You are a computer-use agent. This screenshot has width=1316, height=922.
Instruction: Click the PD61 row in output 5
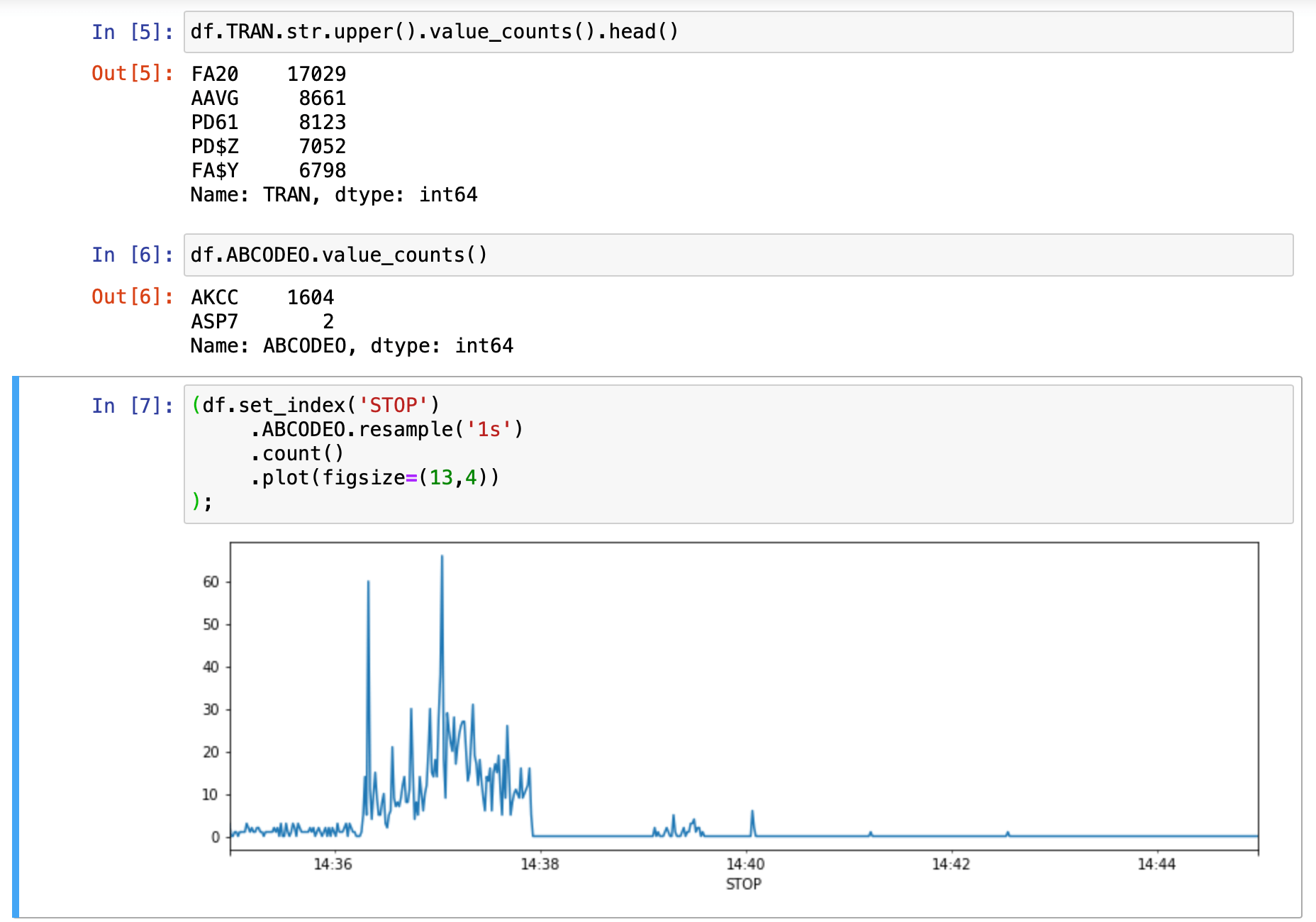[269, 122]
